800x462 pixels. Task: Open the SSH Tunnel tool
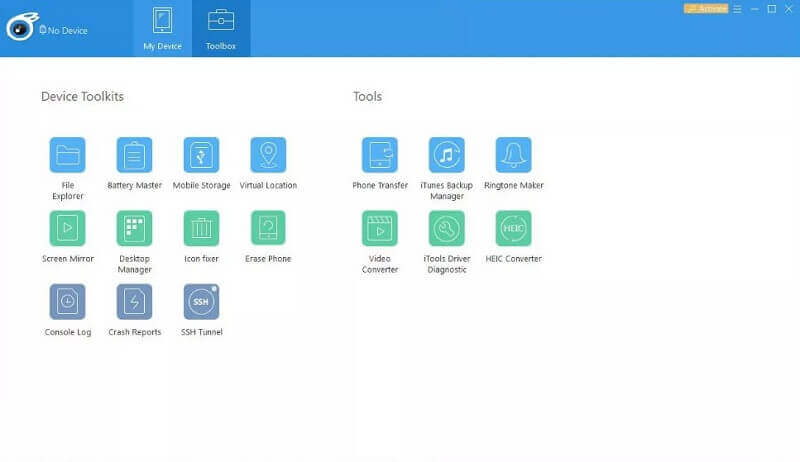coord(201,302)
